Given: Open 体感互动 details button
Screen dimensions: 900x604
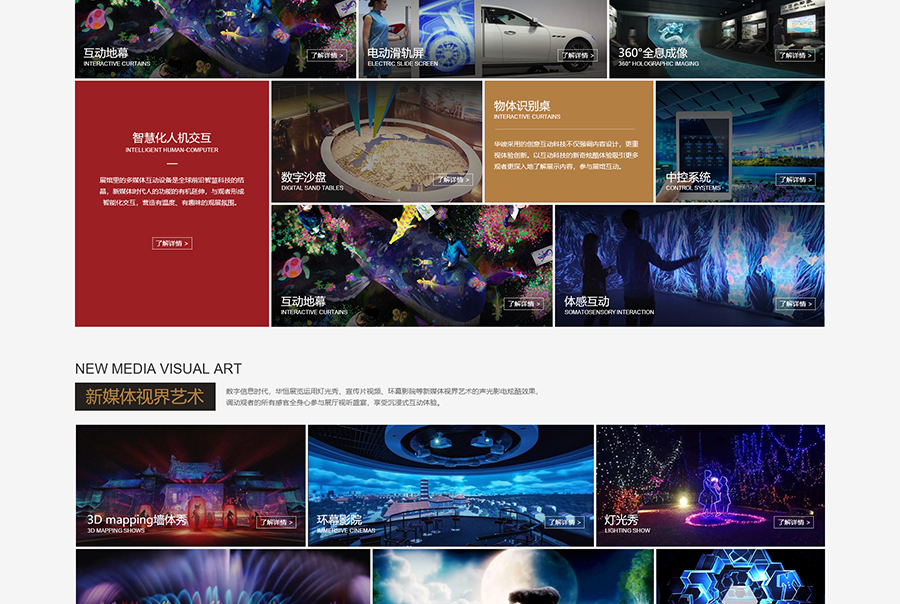Looking at the screenshot, I should click(795, 304).
